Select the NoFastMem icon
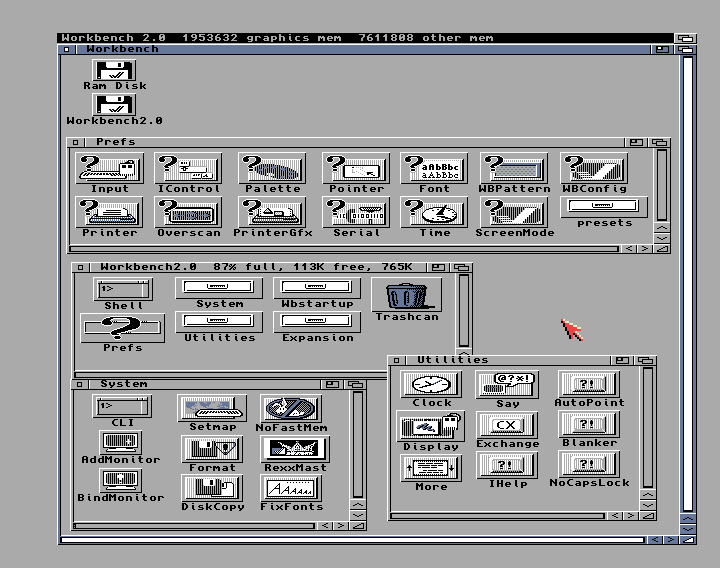 291,408
